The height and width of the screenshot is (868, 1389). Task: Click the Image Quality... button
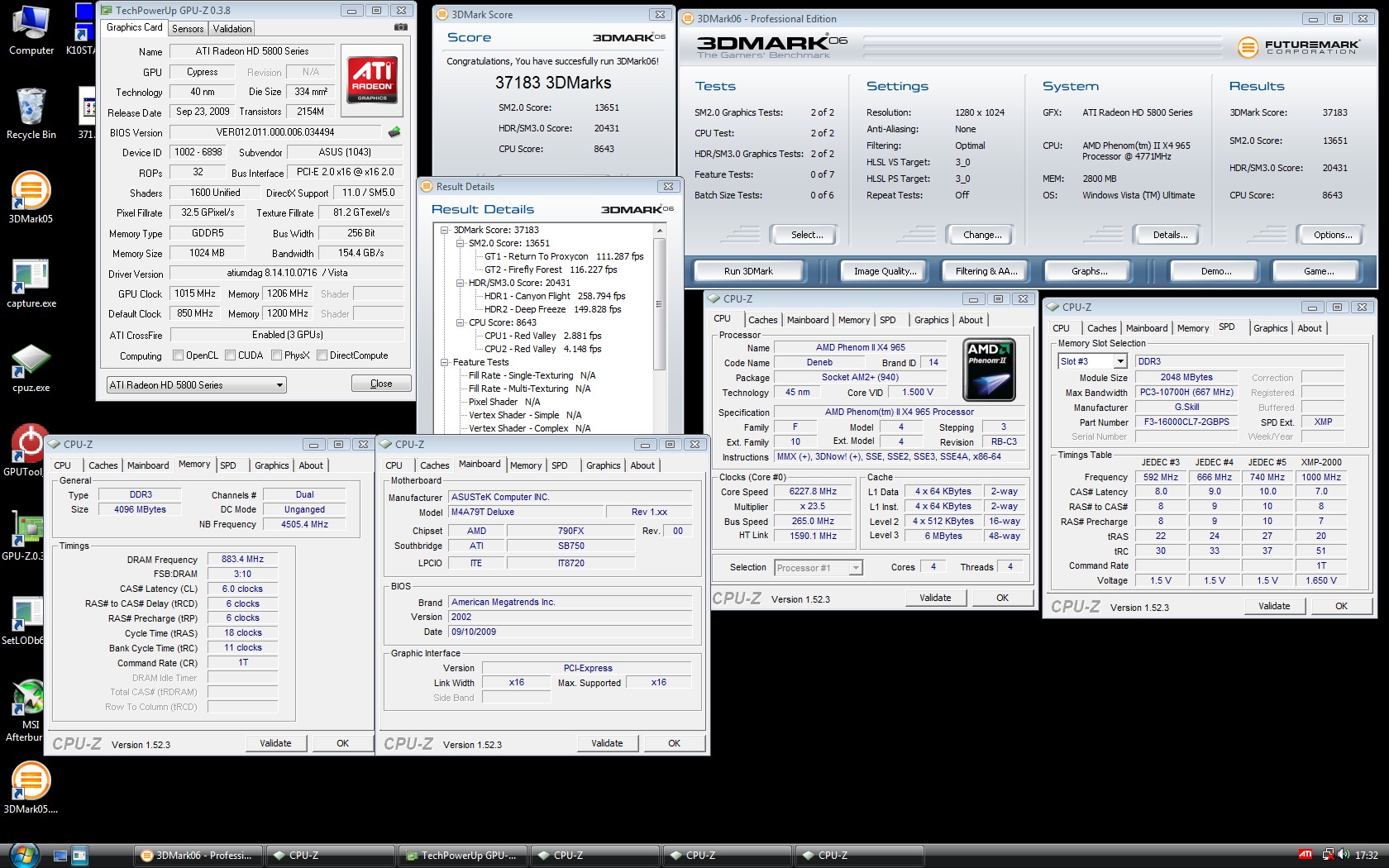click(x=885, y=270)
